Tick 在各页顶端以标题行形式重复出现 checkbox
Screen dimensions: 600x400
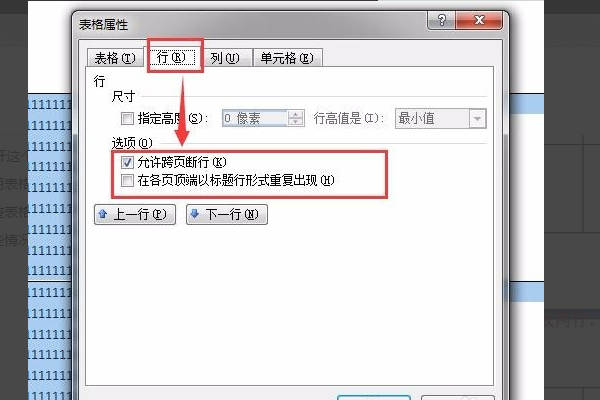click(x=127, y=180)
